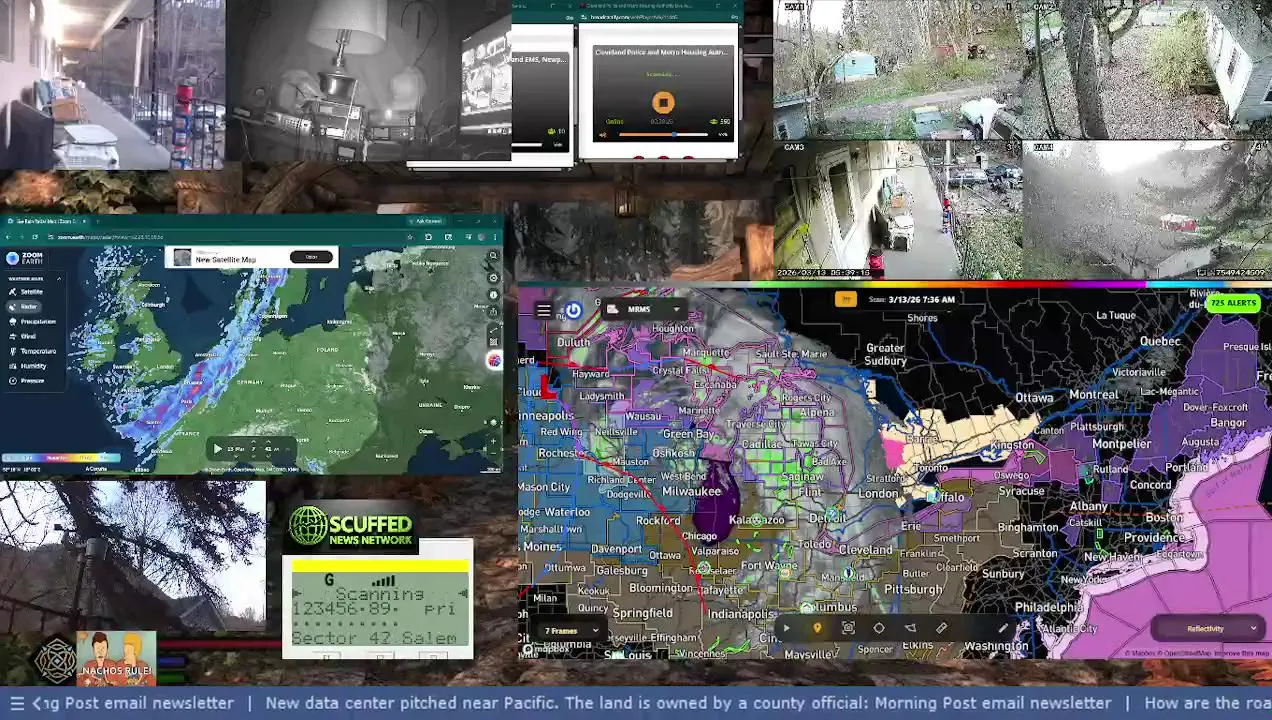Open the browser extensions icon
Image resolution: width=1272 pixels, height=720 pixels.
click(428, 237)
